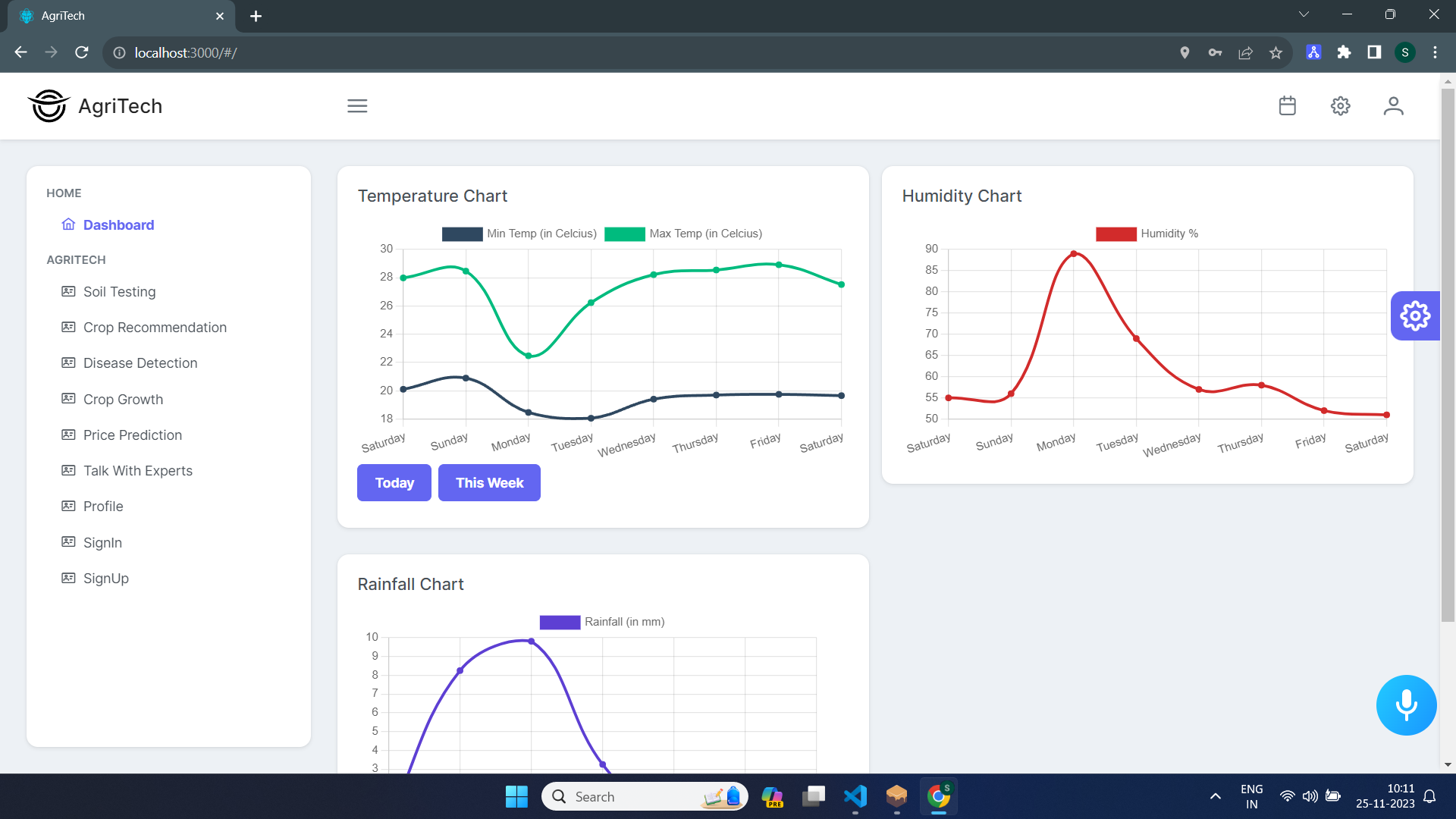Open Disease Detection menu item
Image resolution: width=1456 pixels, height=819 pixels.
140,363
